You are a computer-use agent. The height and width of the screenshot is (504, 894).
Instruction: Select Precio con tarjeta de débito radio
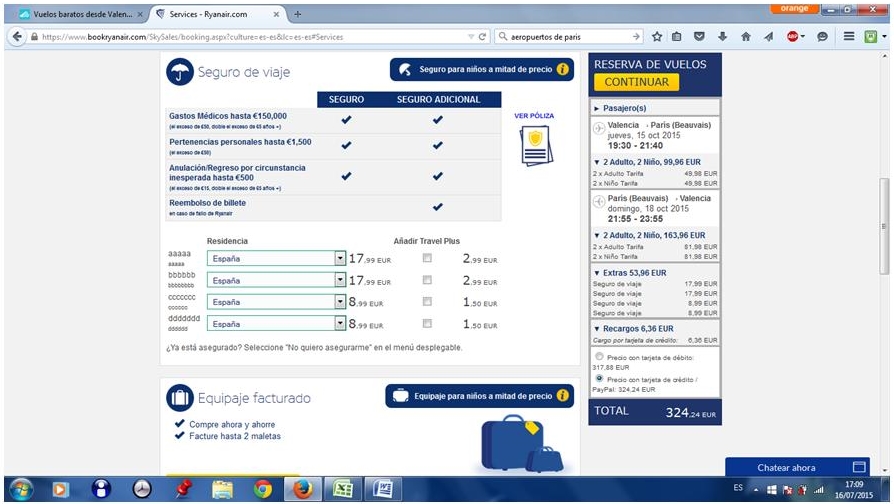coord(599,356)
